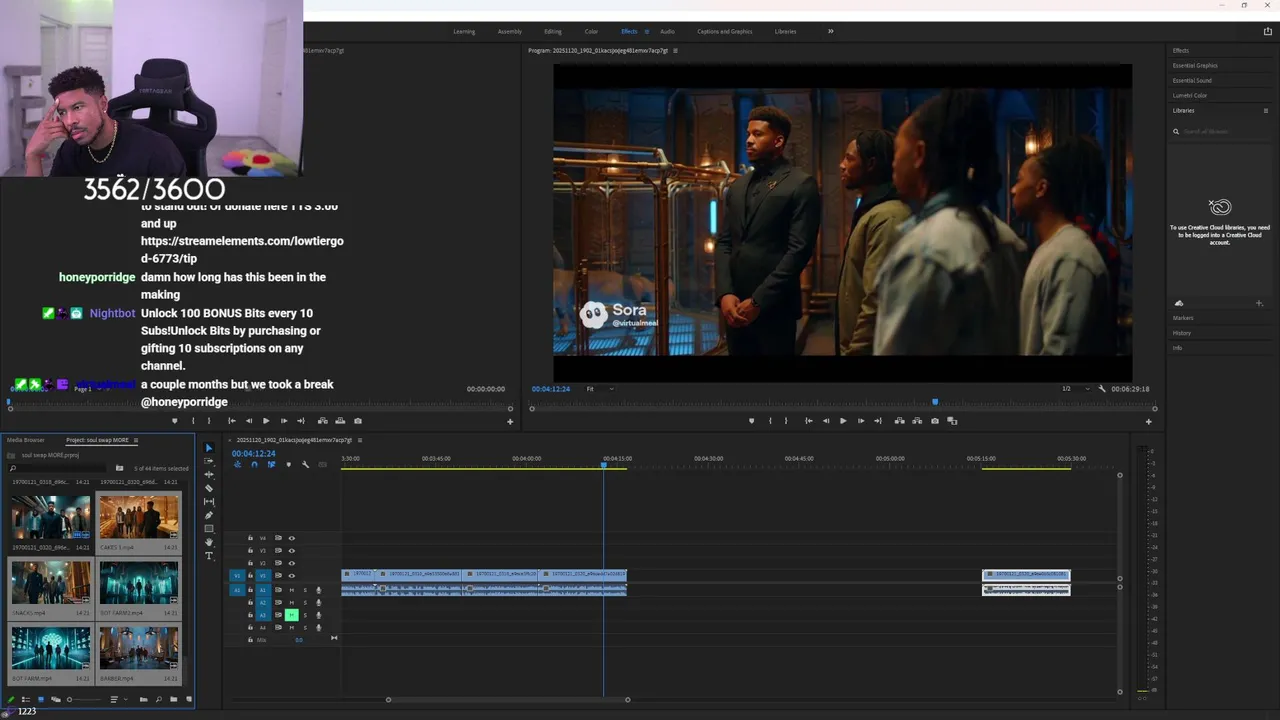Open the Project panel hamburger menu
This screenshot has height=720, width=1280.
[136, 440]
